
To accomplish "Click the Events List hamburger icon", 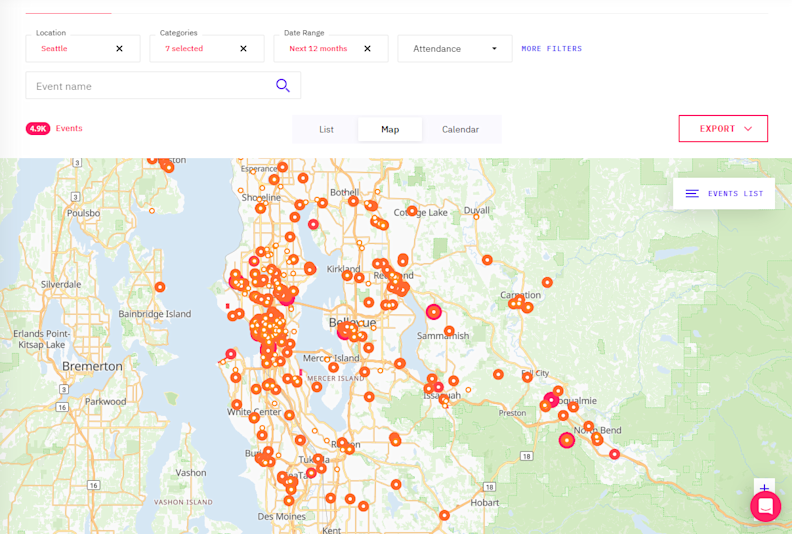I will [x=692, y=194].
